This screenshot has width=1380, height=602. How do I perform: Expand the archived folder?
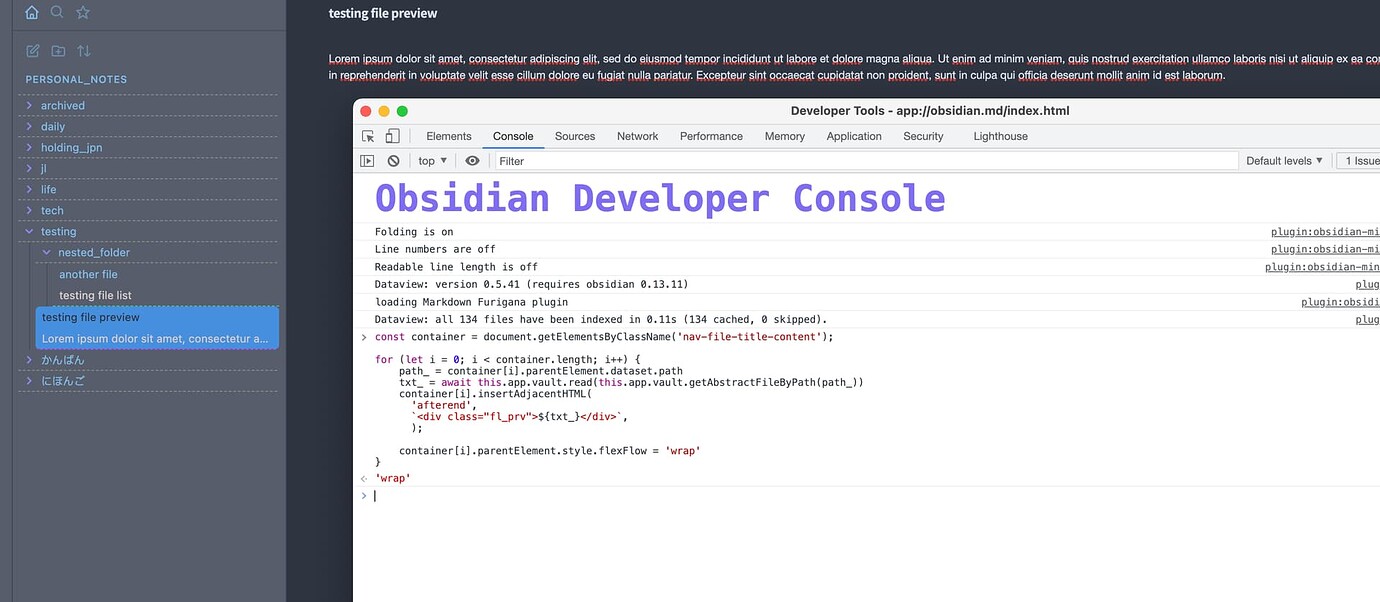[x=62, y=105]
